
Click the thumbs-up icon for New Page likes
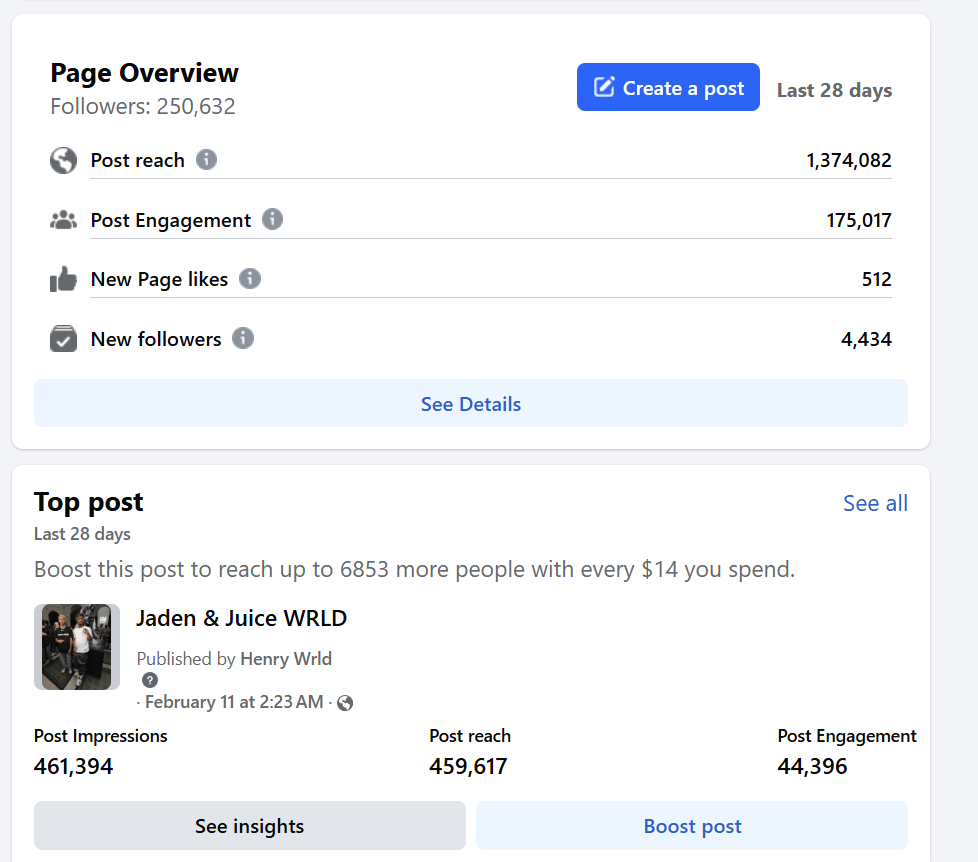[63, 280]
